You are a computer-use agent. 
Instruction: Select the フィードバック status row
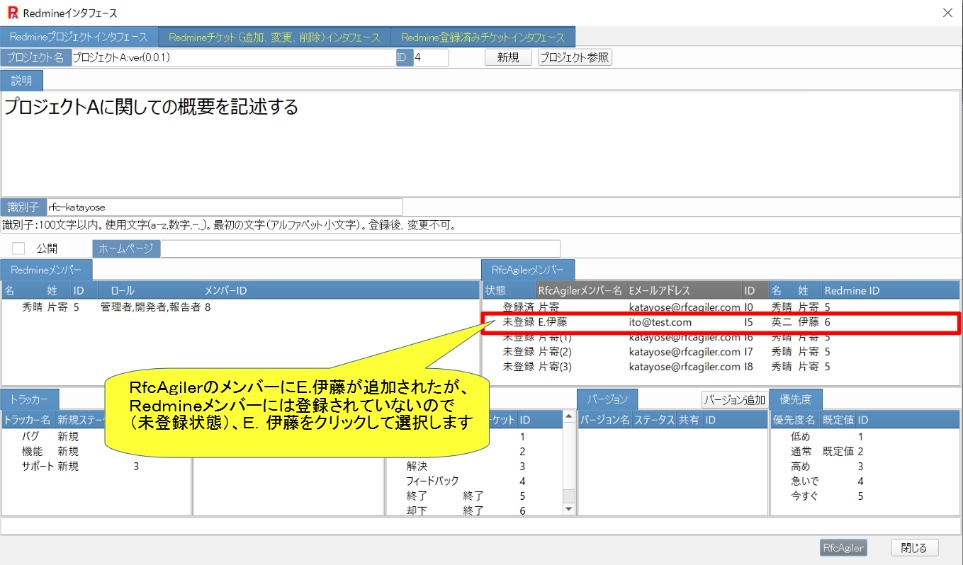coord(474,481)
